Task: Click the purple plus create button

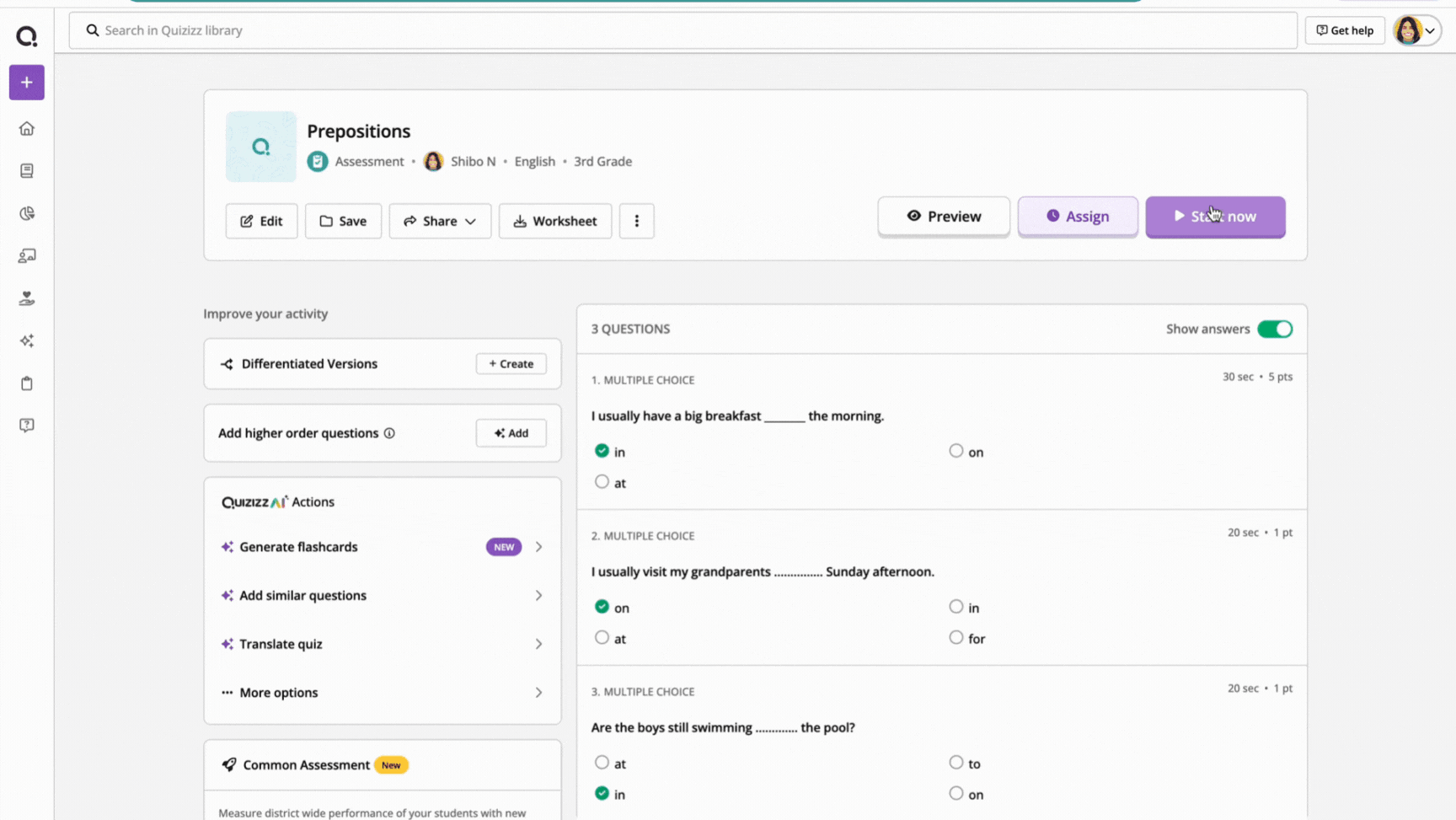Action: (x=27, y=83)
